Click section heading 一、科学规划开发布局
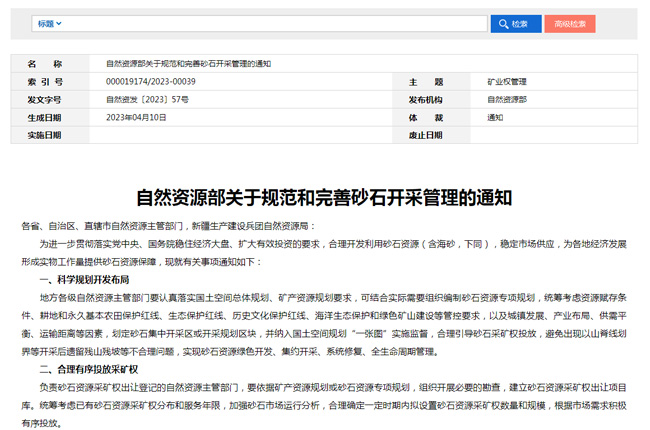 pyautogui.click(x=85, y=279)
